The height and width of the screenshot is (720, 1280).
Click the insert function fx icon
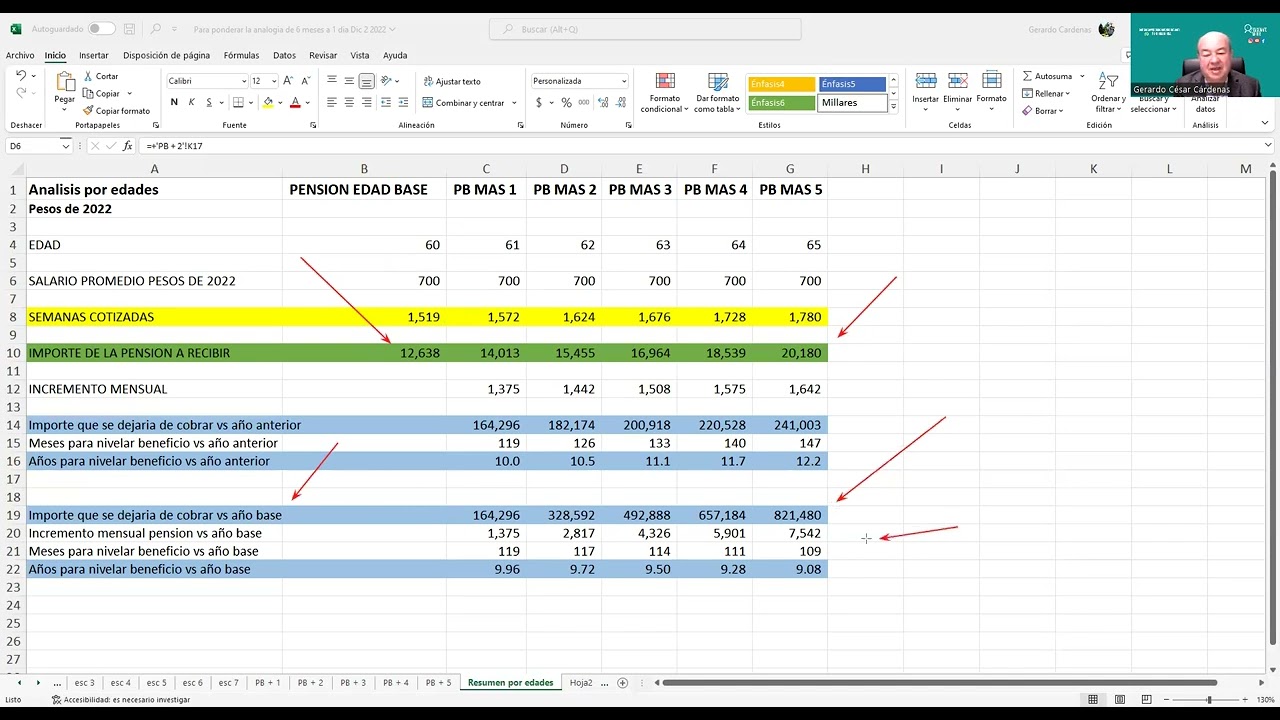127,146
